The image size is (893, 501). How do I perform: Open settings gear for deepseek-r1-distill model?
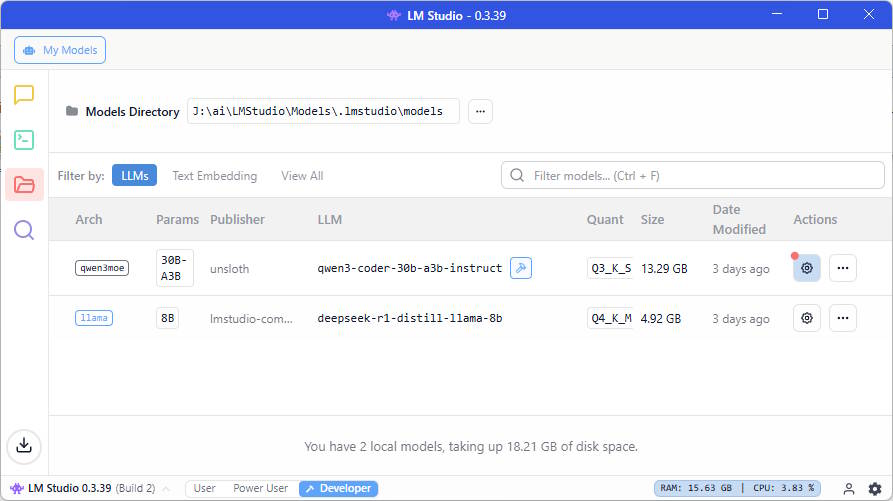(x=807, y=318)
